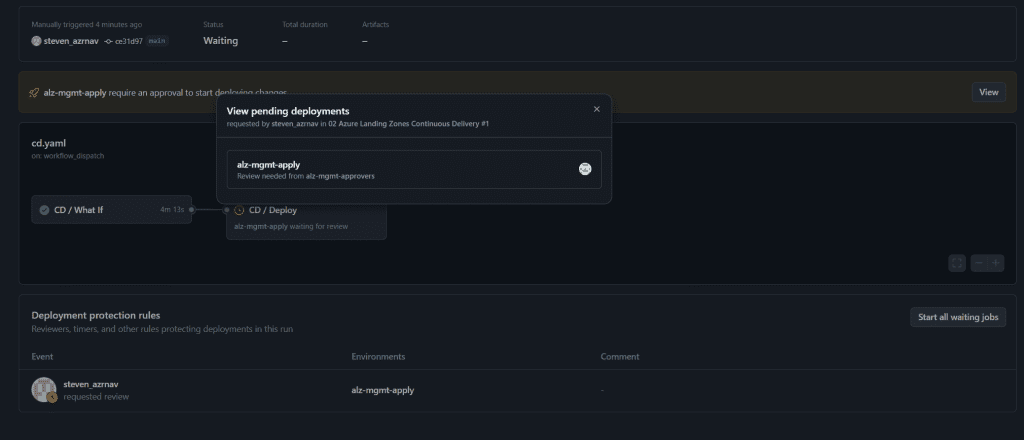This screenshot has height=440, width=1024.
Task: Zoom out the workflow graph
Action: 979,262
